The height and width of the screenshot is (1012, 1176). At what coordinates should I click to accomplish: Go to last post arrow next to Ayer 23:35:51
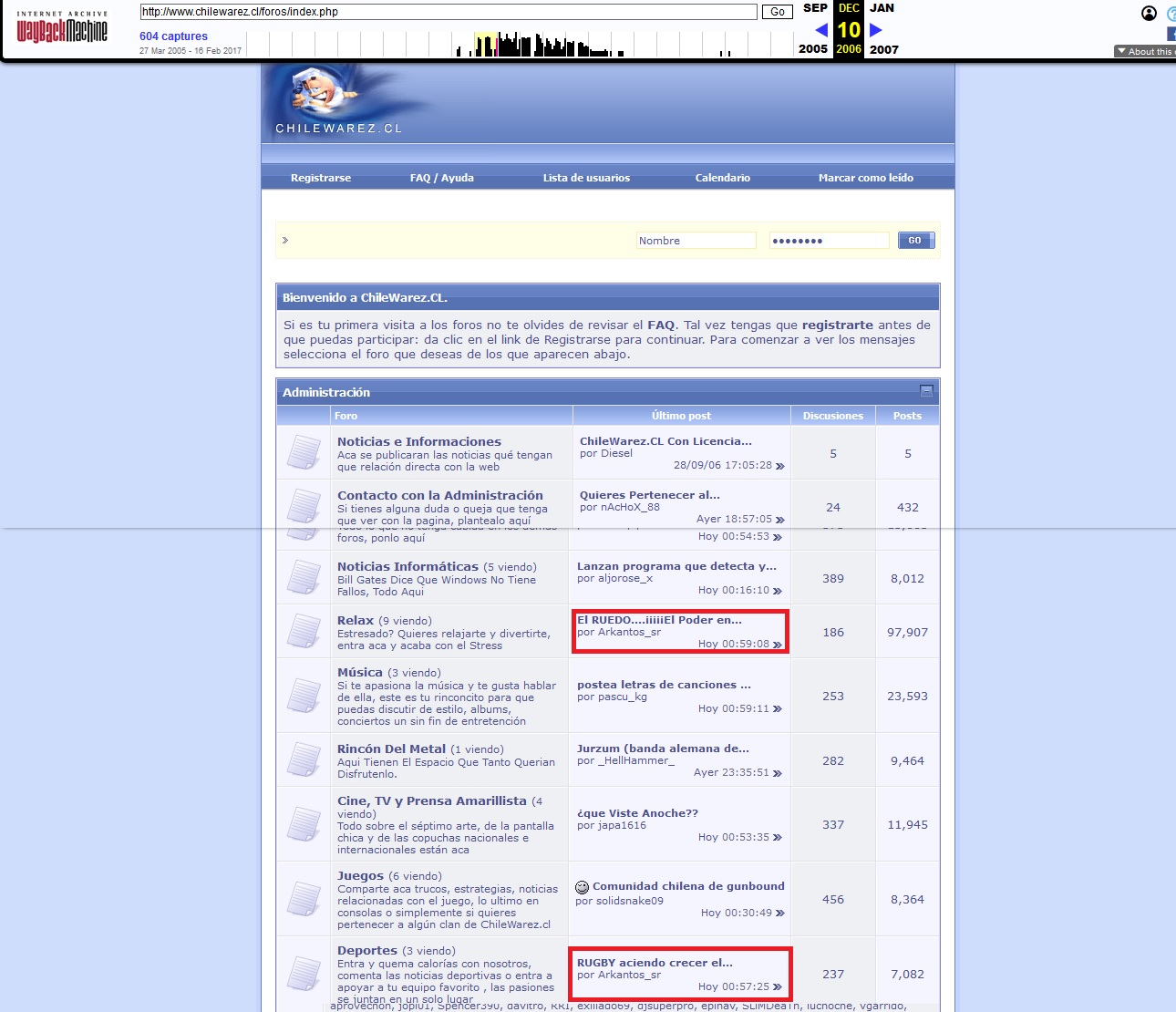[x=777, y=773]
